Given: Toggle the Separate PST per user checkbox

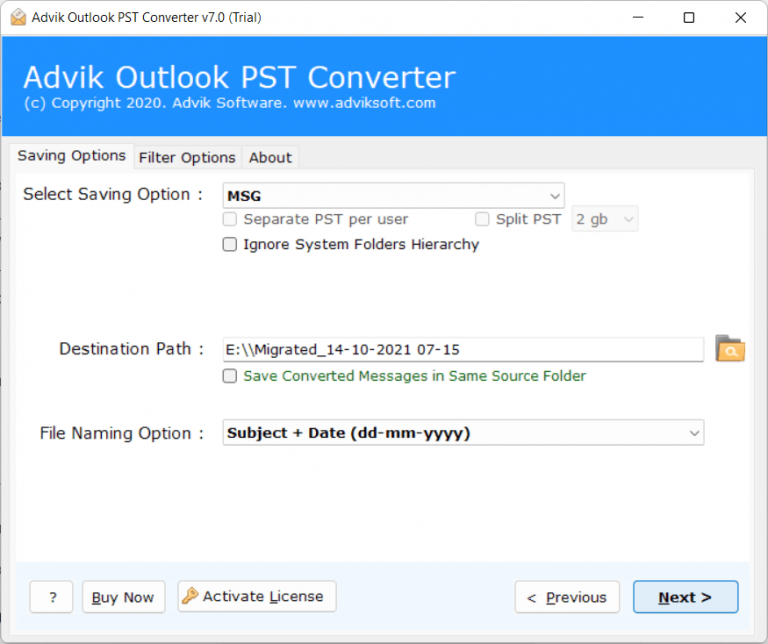Looking at the screenshot, I should click(x=230, y=219).
